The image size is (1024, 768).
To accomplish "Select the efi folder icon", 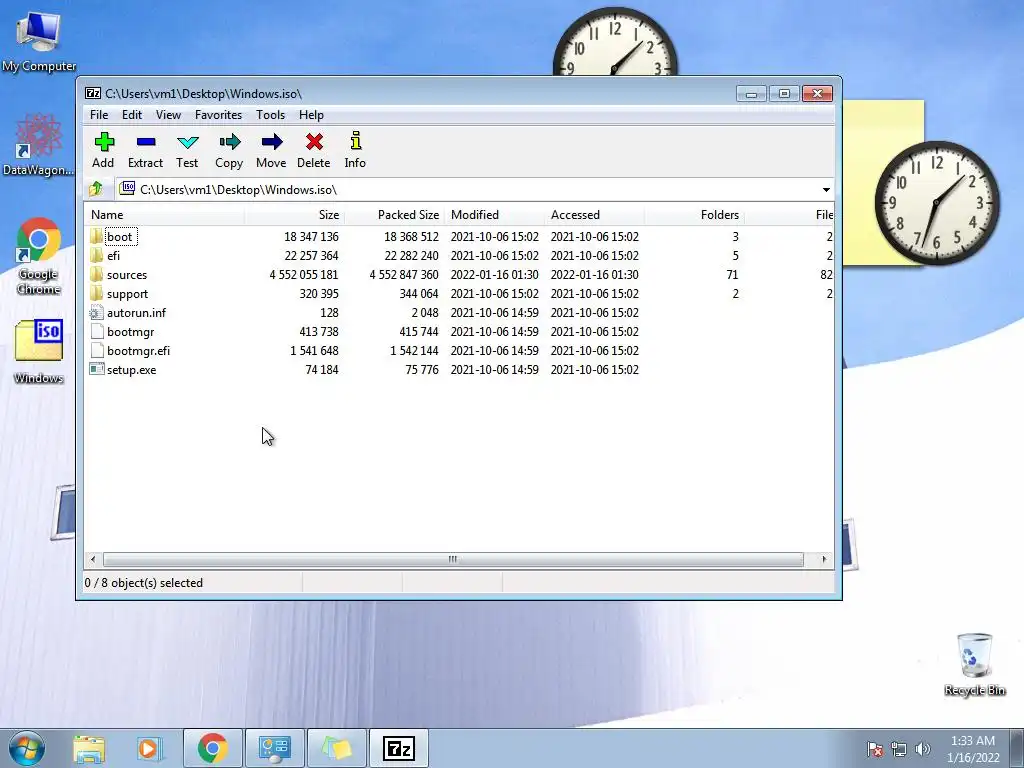I will coord(97,255).
